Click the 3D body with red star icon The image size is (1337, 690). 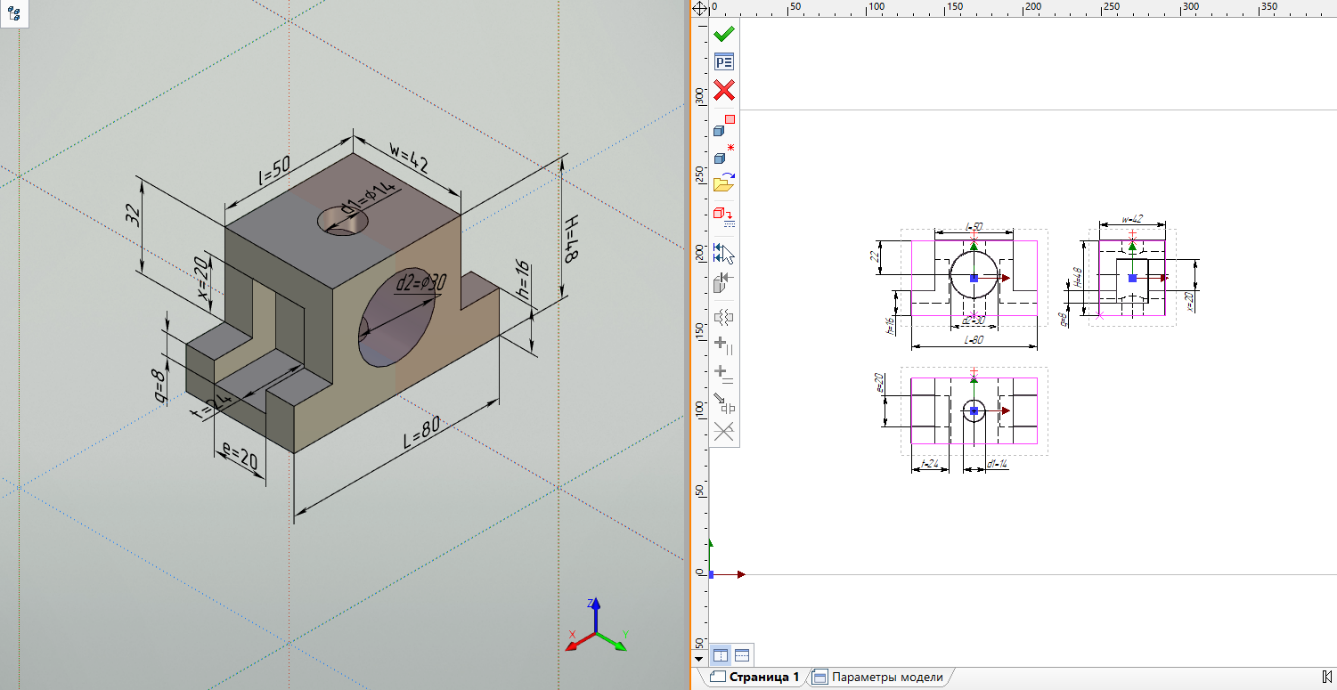click(x=723, y=155)
